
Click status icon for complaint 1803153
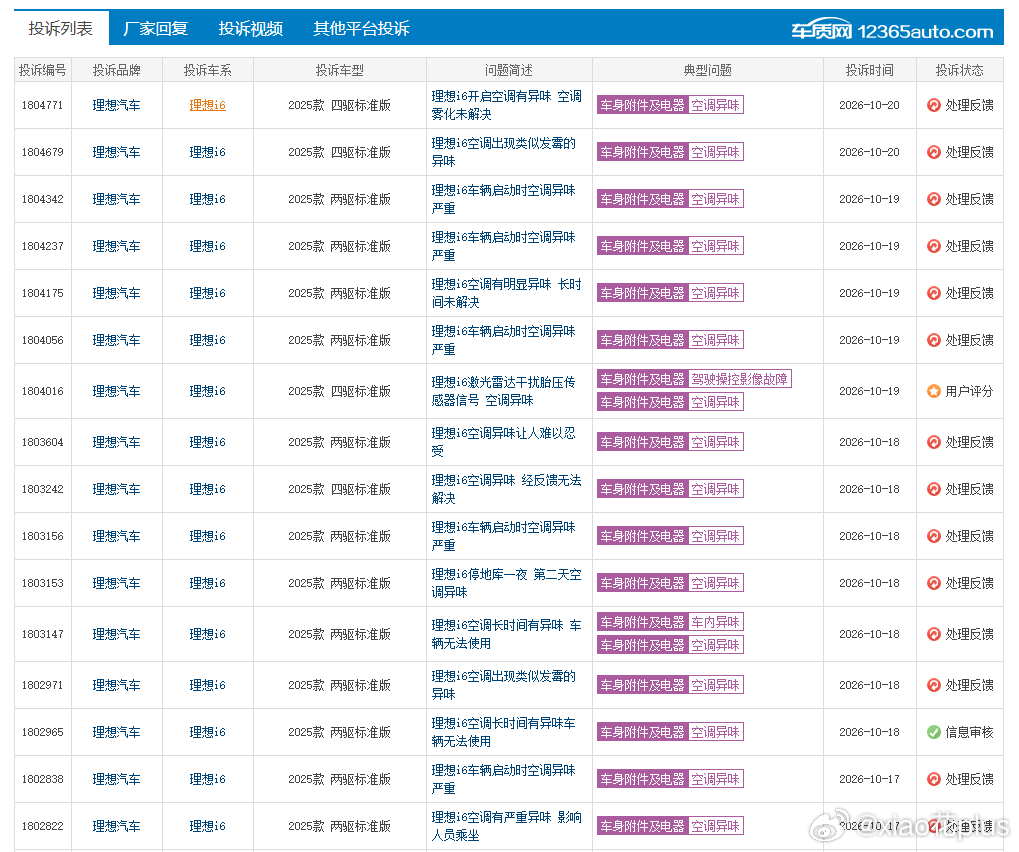934,583
